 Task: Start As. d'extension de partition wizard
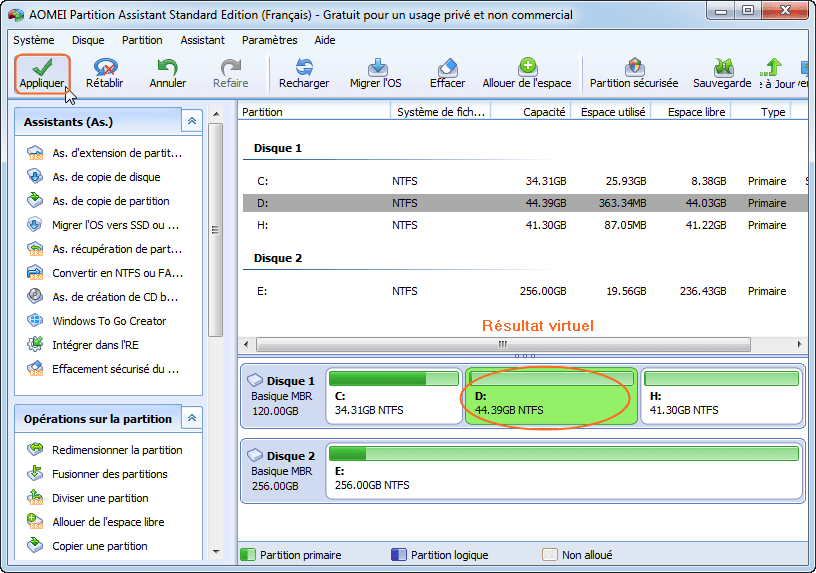105,153
